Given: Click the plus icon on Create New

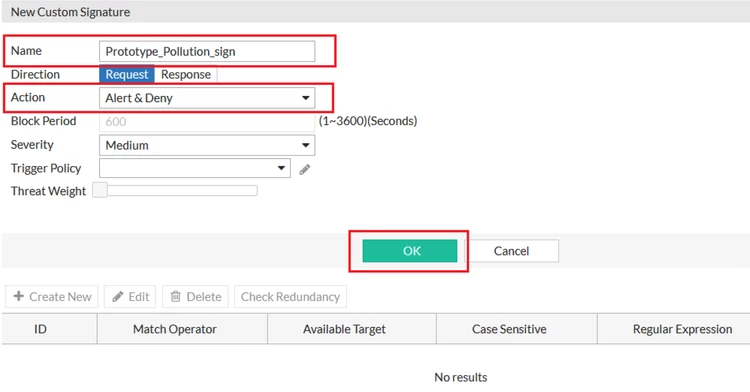Looking at the screenshot, I should pos(19,296).
